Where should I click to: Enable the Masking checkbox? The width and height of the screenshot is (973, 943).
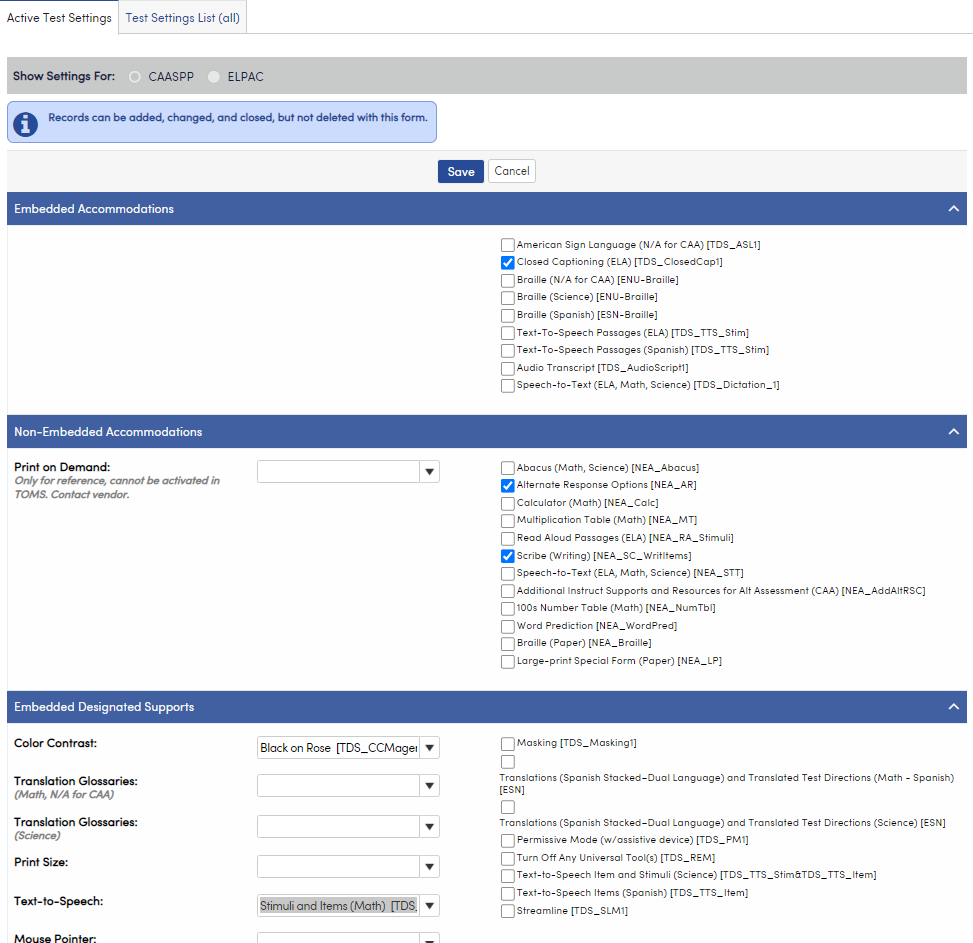[x=507, y=743]
